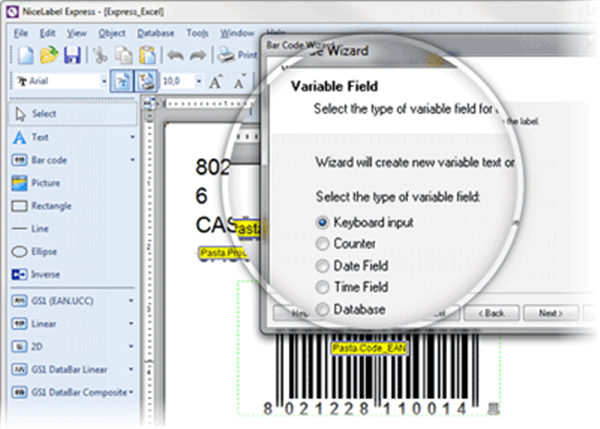Image resolution: width=600 pixels, height=429 pixels.
Task: Select the Time Field radio option
Action: click(x=322, y=287)
